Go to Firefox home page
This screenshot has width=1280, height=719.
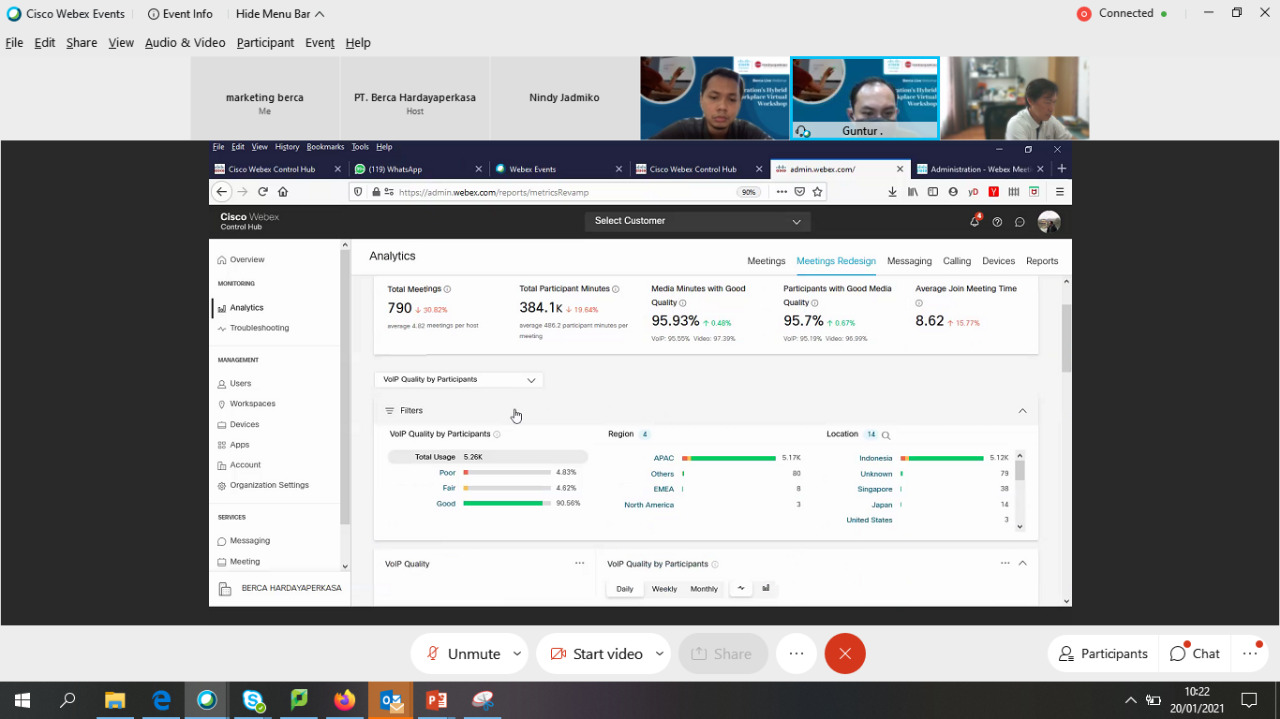pos(283,192)
